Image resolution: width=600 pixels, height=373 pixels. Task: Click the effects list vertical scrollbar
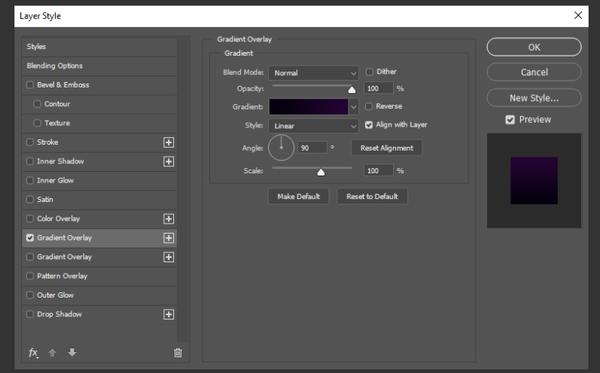pyautogui.click(x=183, y=189)
